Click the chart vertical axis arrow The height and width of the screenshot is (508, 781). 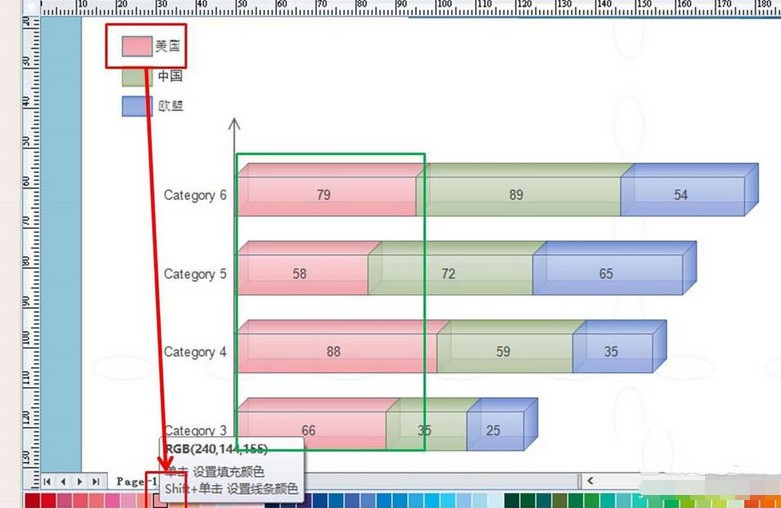click(234, 125)
